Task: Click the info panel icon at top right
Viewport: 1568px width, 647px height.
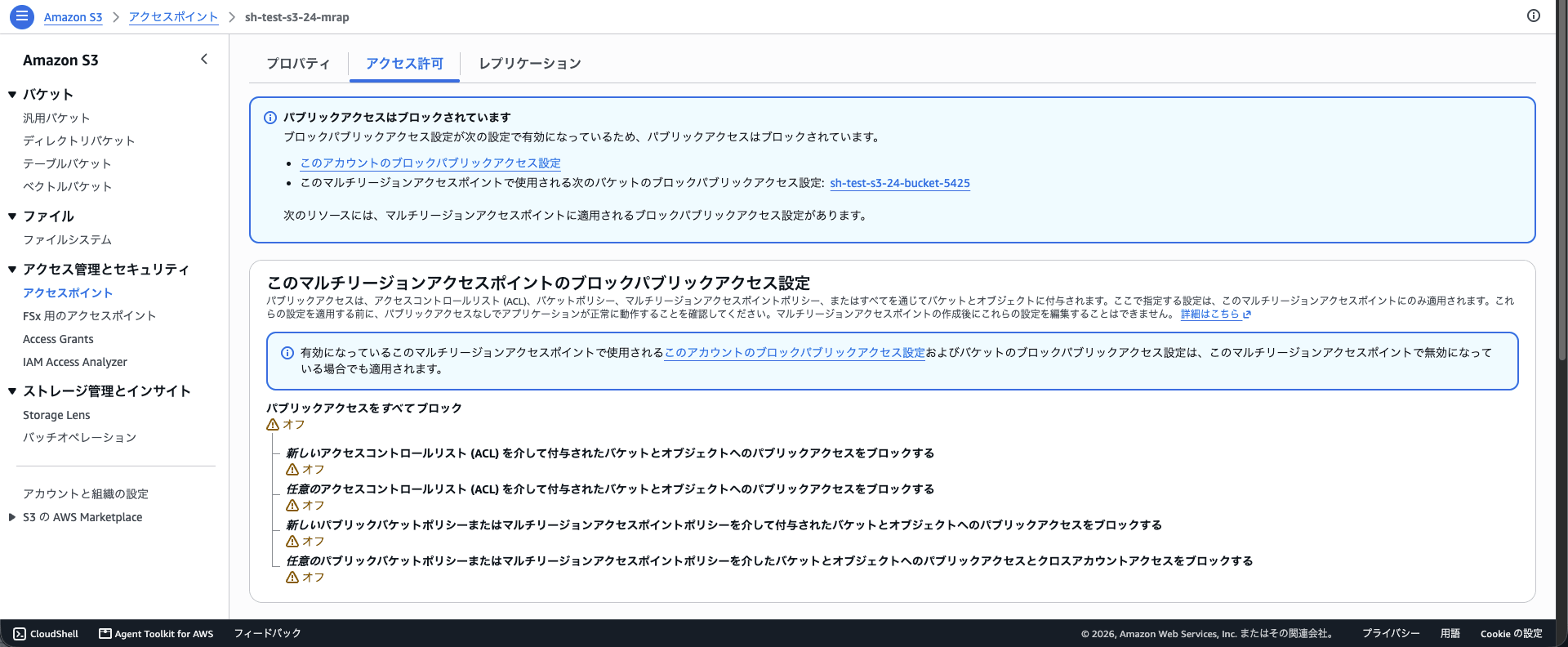Action: pos(1534,16)
